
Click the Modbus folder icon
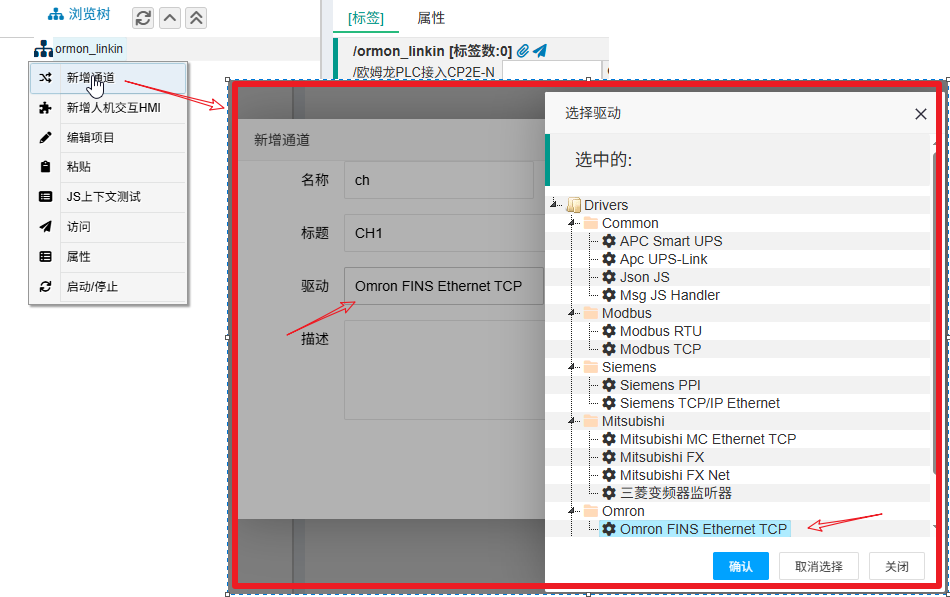pos(591,313)
